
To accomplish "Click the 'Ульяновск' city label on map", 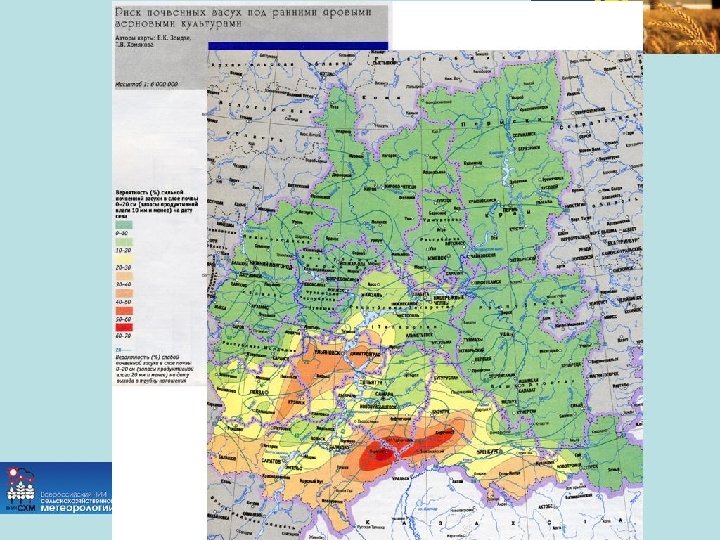I will pyautogui.click(x=326, y=353).
